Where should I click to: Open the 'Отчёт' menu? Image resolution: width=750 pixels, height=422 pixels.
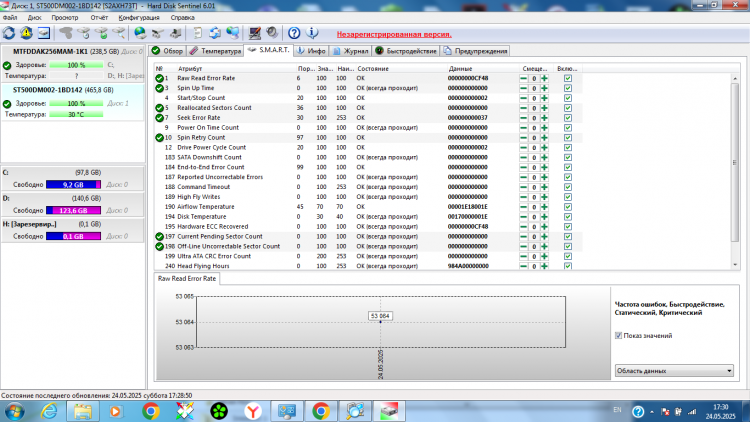pos(99,18)
